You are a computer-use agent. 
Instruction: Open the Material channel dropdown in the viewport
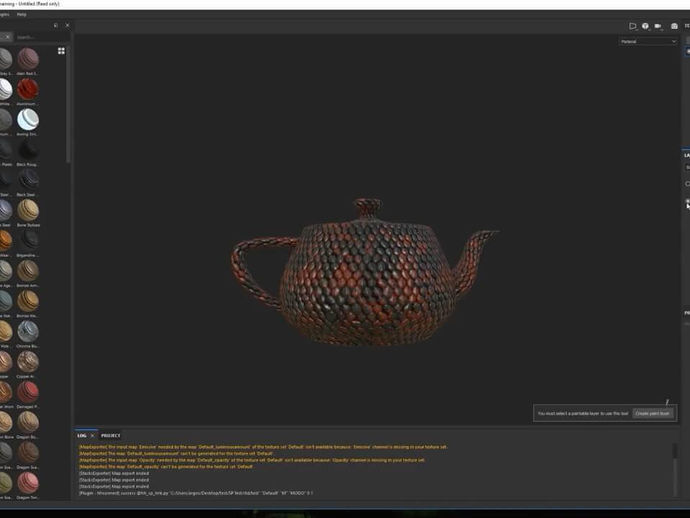coord(648,41)
